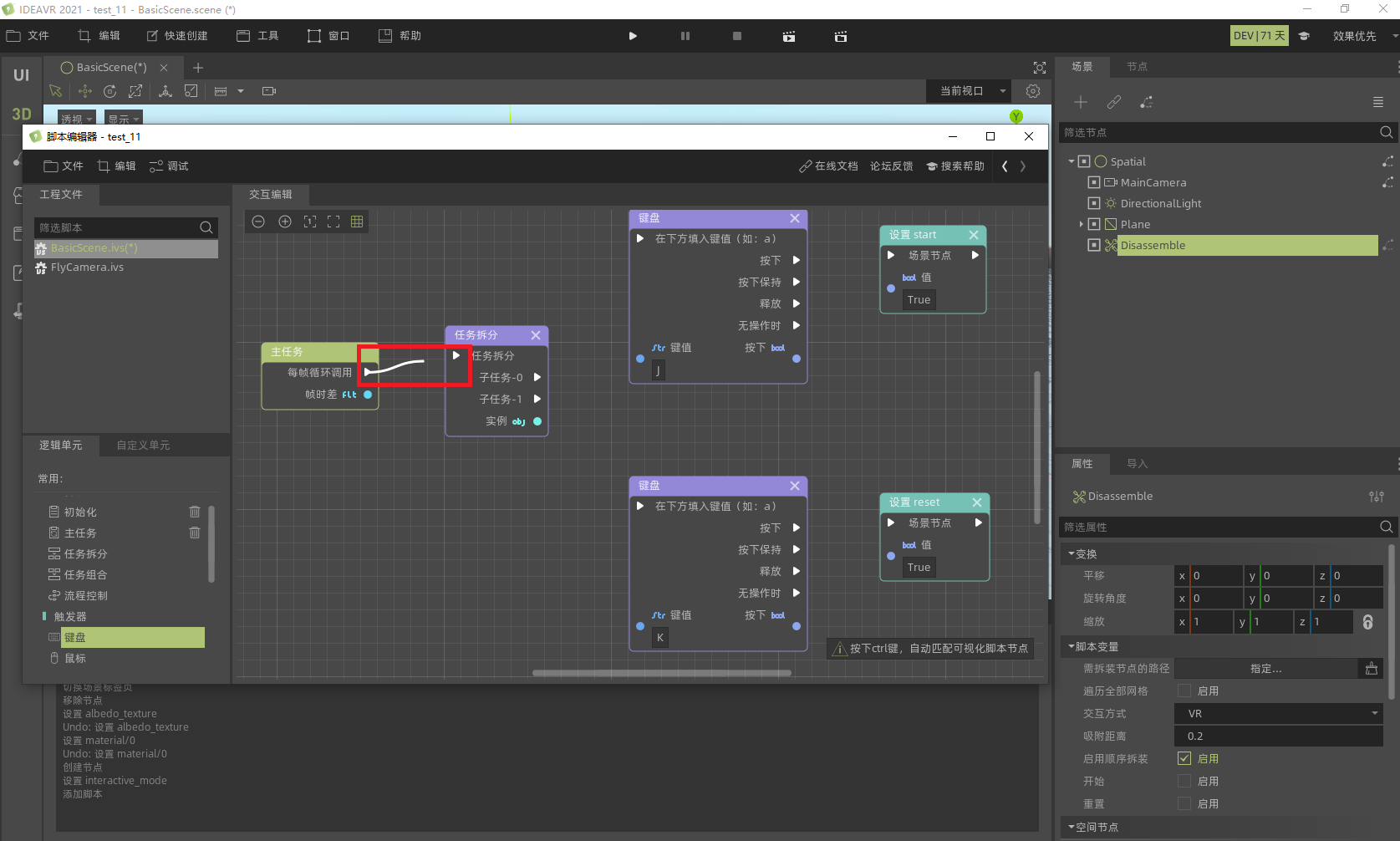Expand the Plane tree node
Viewport: 1400px width, 841px height.
(x=1082, y=224)
